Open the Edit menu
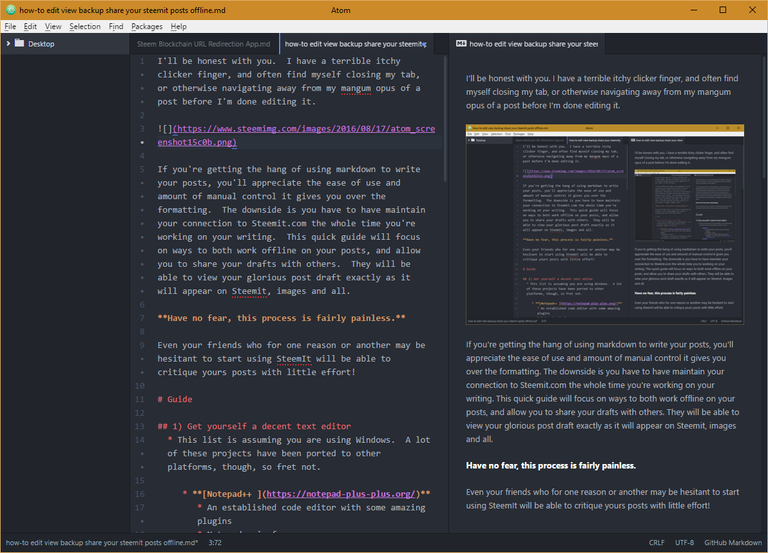The height and width of the screenshot is (553, 768). click(30, 26)
